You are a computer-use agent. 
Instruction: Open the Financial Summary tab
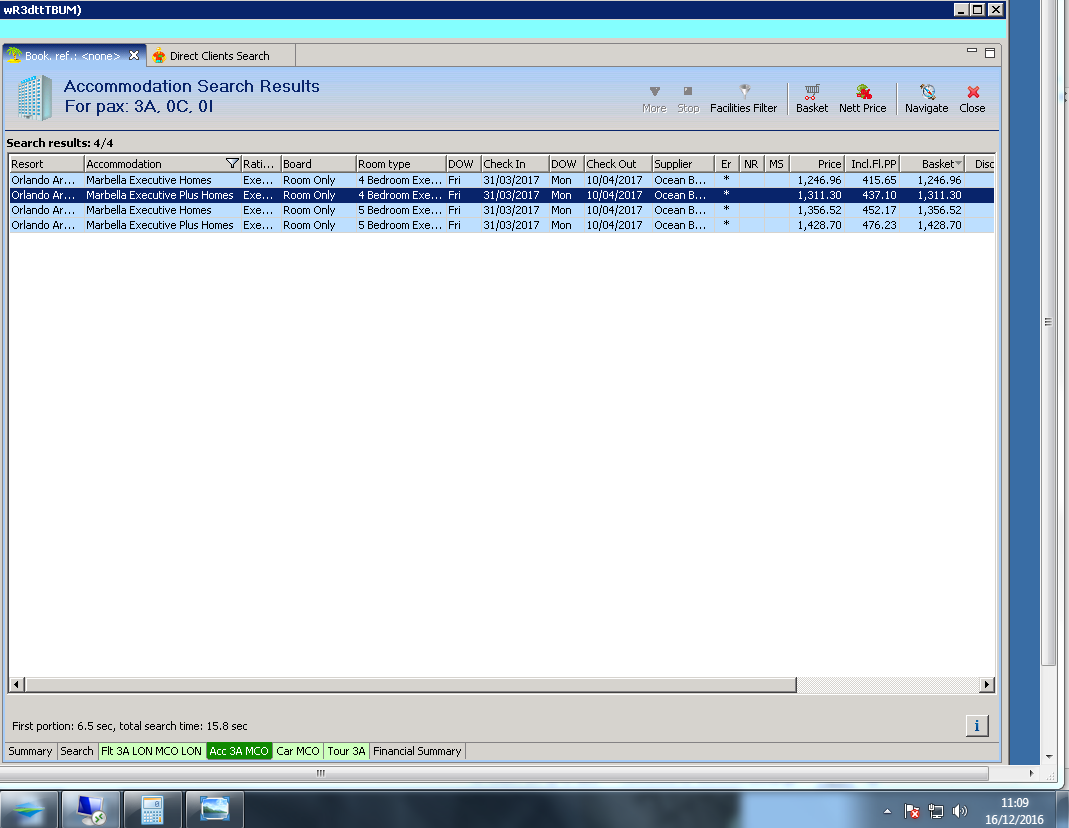tap(417, 751)
